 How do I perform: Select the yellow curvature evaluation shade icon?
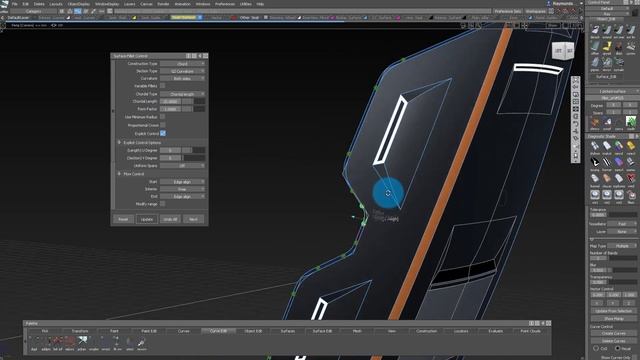[631, 147]
